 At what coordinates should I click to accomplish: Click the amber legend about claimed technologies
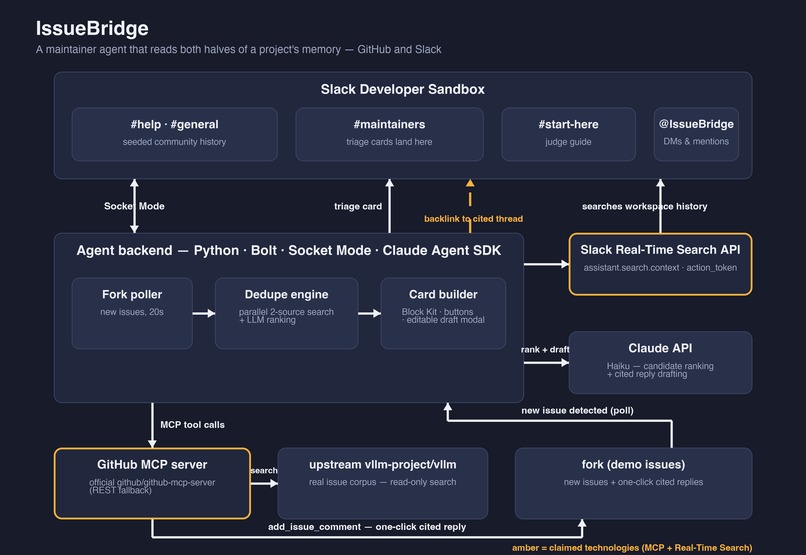click(x=632, y=548)
